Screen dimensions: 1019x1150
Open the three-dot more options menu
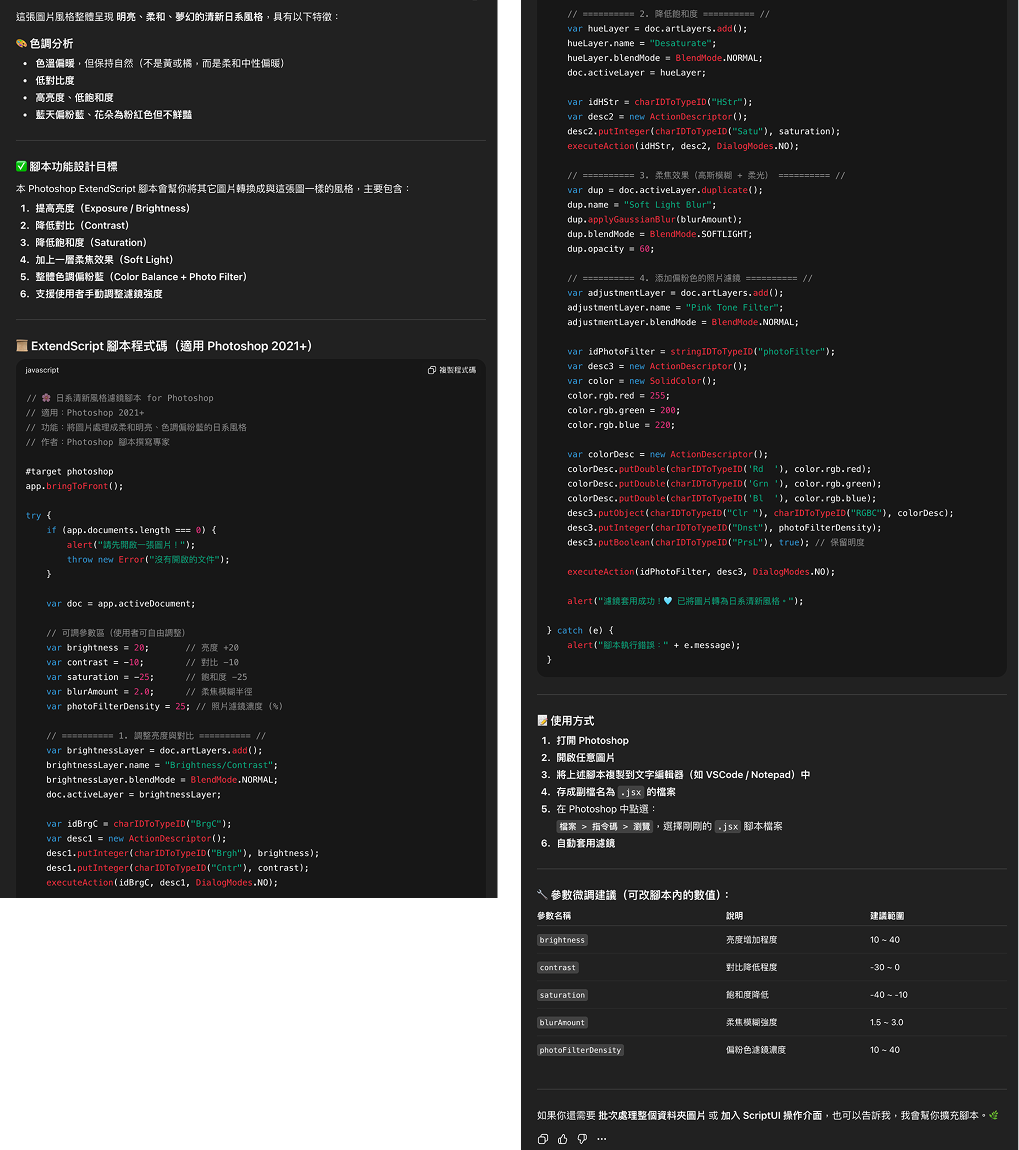(x=602, y=1139)
